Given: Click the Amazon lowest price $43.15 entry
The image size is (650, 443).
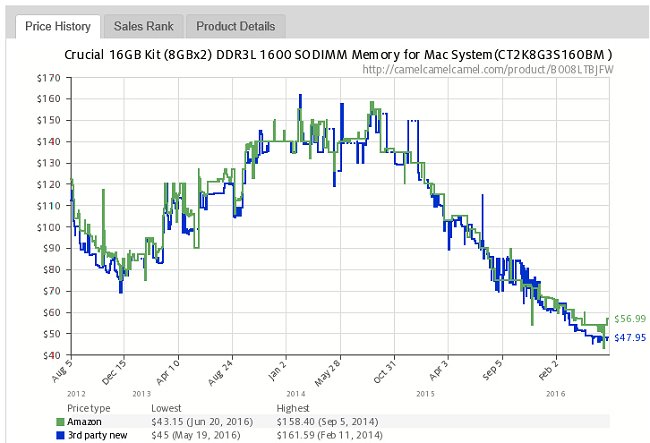Looking at the screenshot, I should (x=202, y=422).
